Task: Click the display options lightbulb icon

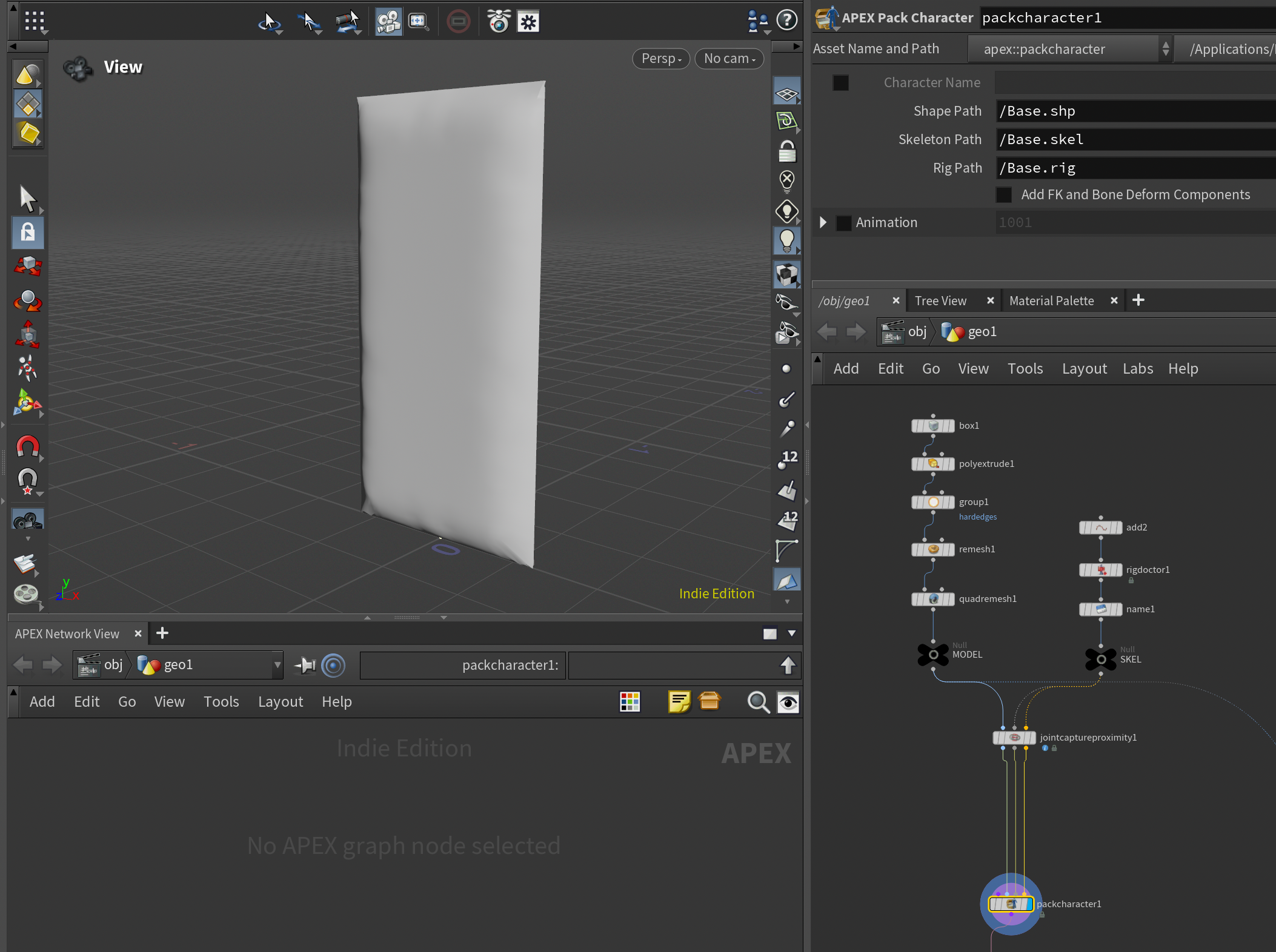Action: (786, 240)
